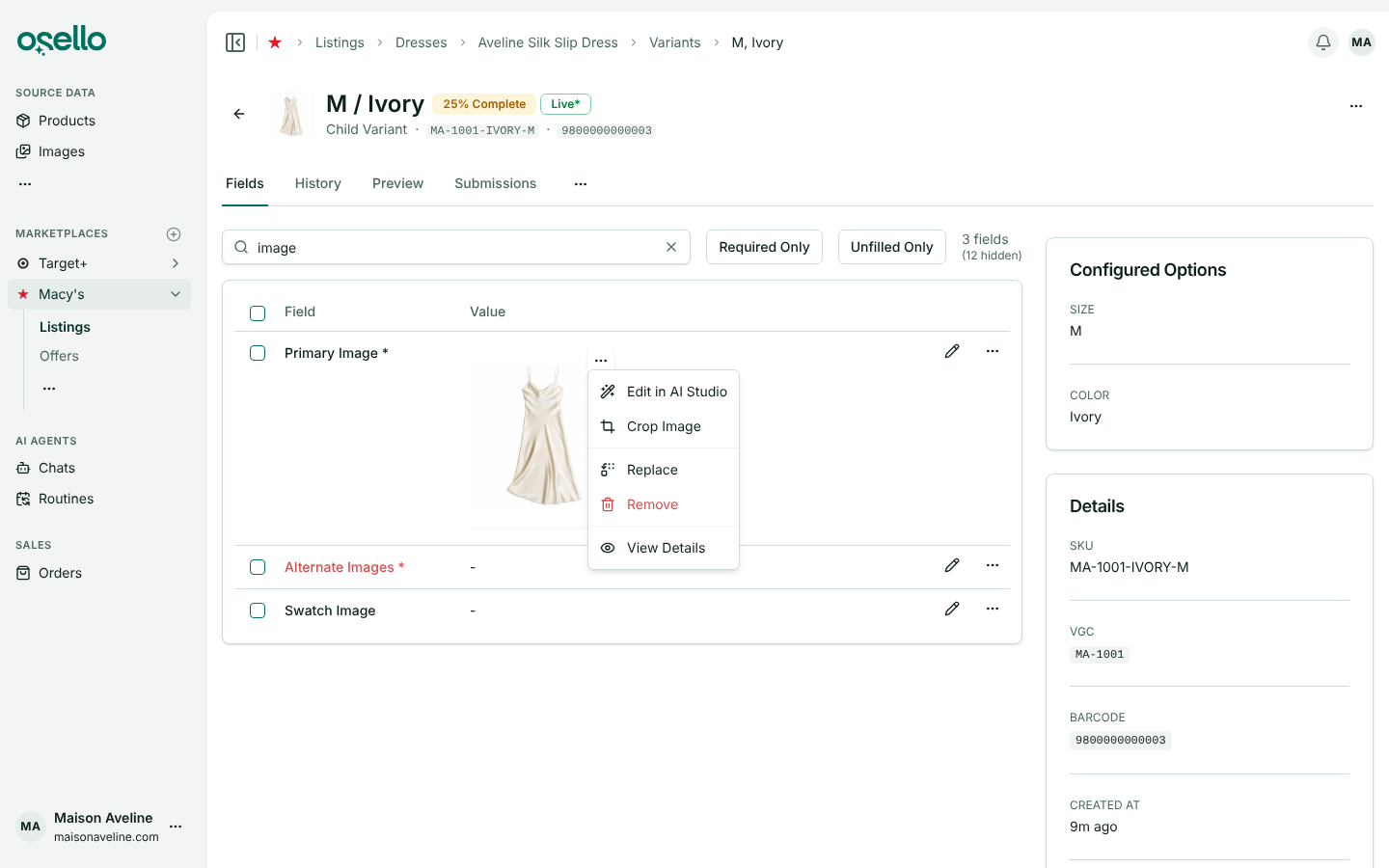The image size is (1389, 868).
Task: Focus the fields search box
Action: pyautogui.click(x=456, y=247)
